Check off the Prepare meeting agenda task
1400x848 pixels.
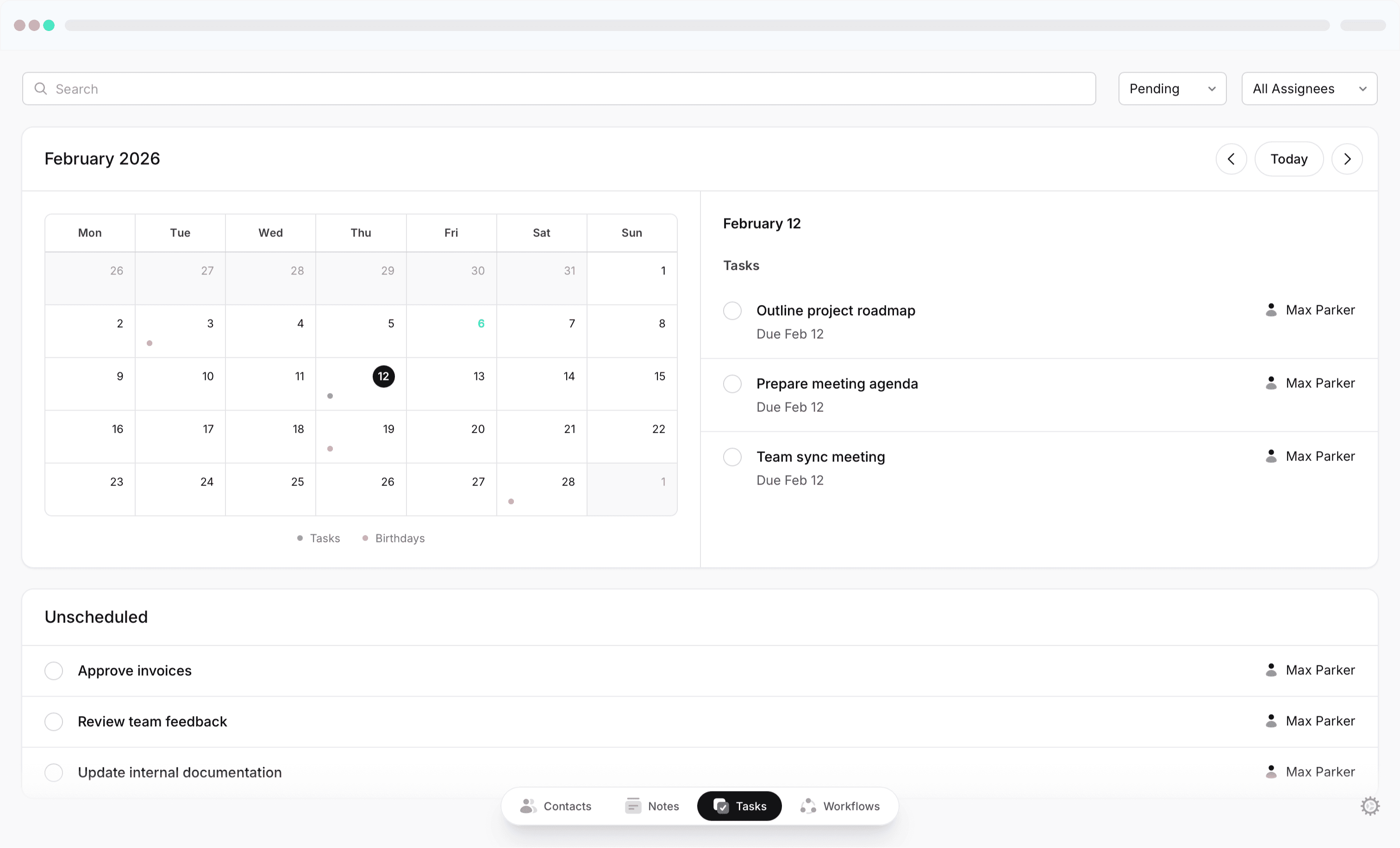click(x=732, y=383)
